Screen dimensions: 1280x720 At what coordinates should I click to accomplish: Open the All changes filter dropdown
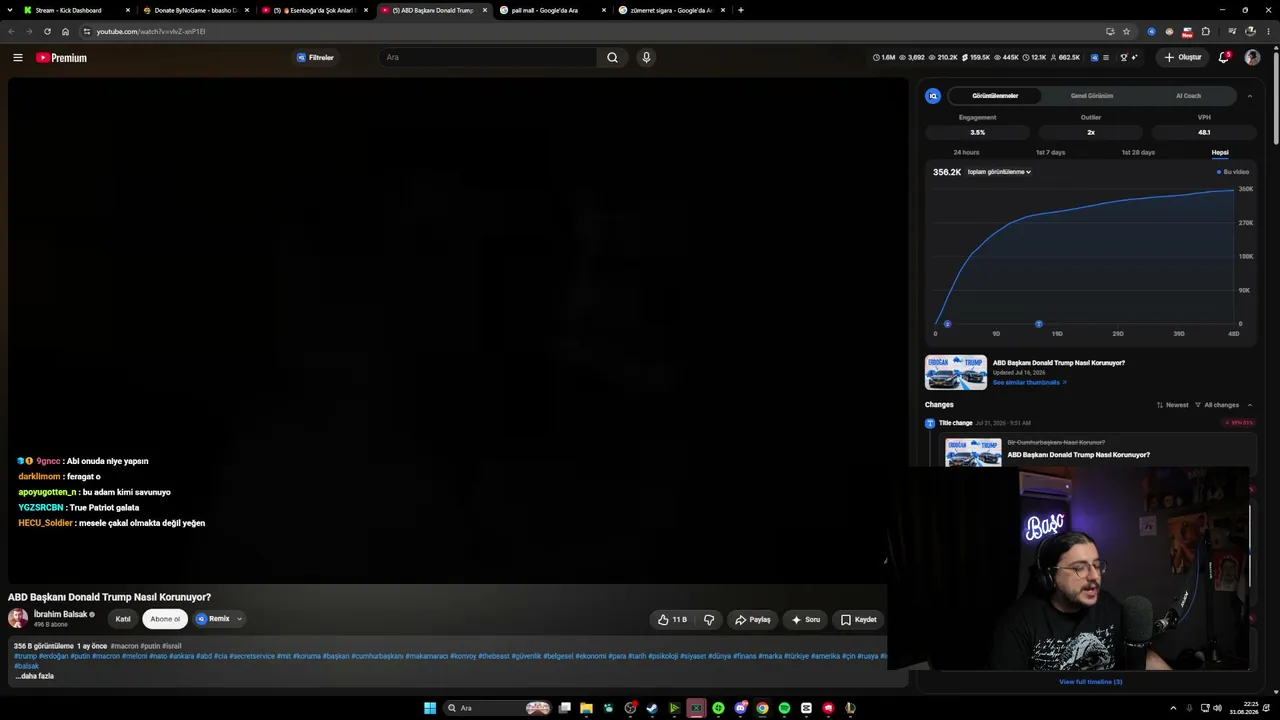tap(1218, 405)
